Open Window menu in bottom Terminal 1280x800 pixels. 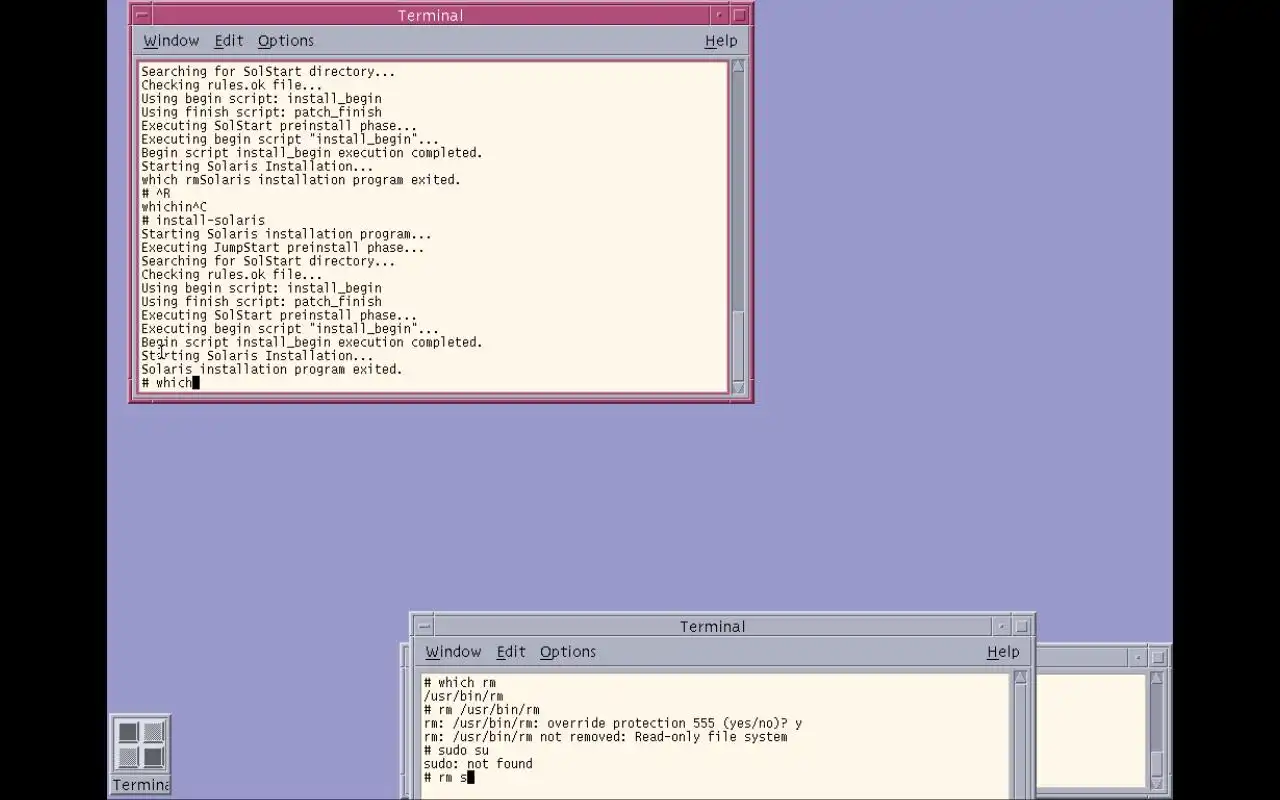[x=453, y=652]
